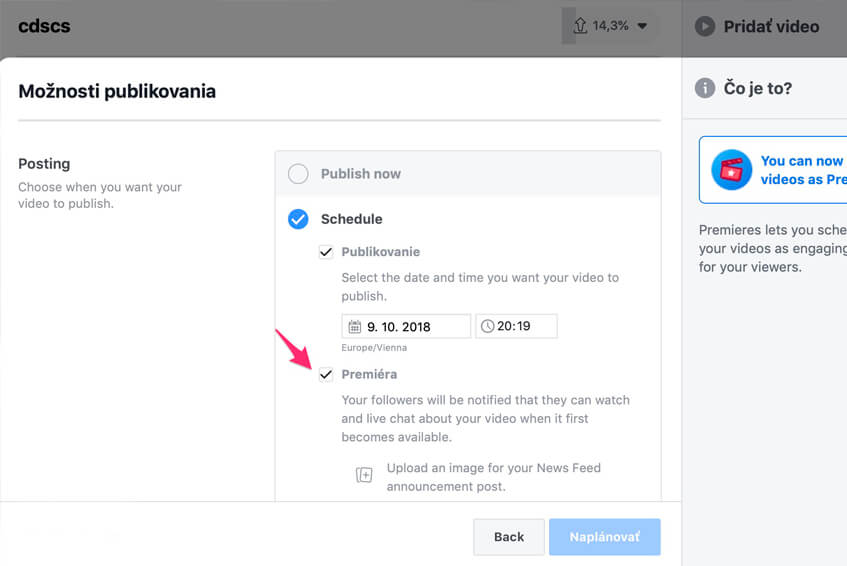847x566 pixels.
Task: Click the You can now videos as Premiere banner
Action: [x=773, y=170]
